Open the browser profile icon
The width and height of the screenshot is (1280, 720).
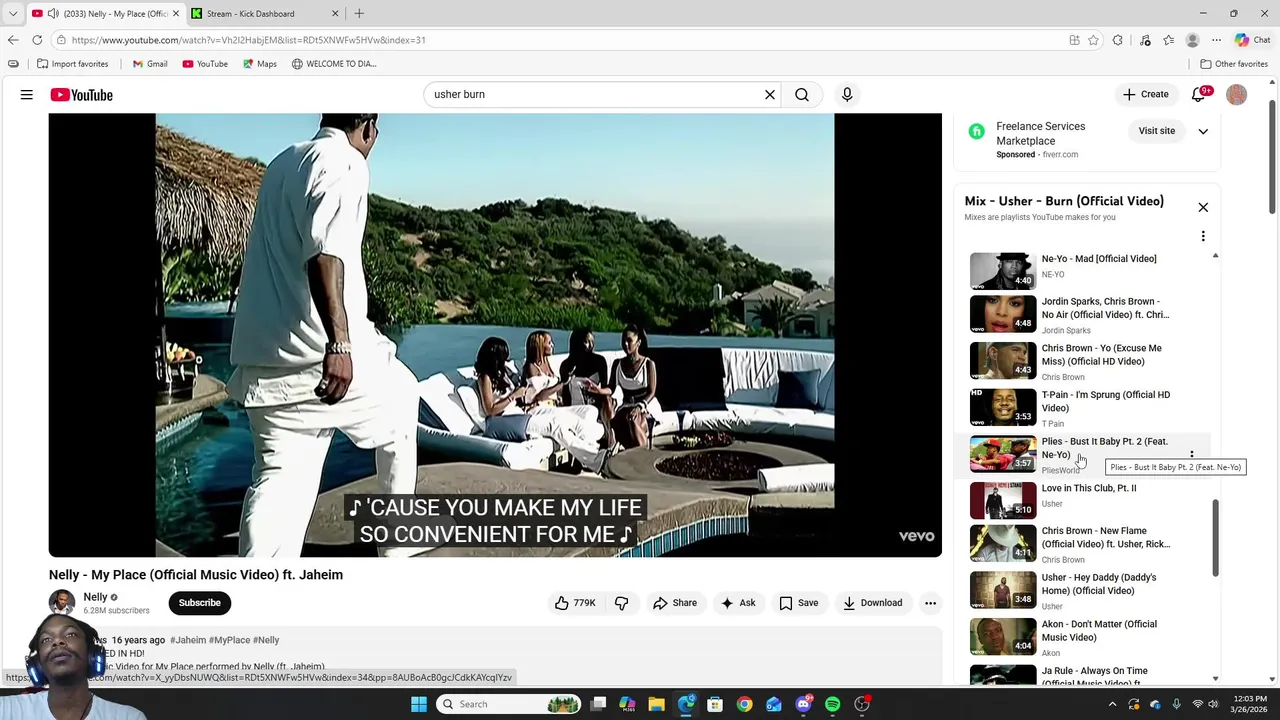click(1192, 40)
